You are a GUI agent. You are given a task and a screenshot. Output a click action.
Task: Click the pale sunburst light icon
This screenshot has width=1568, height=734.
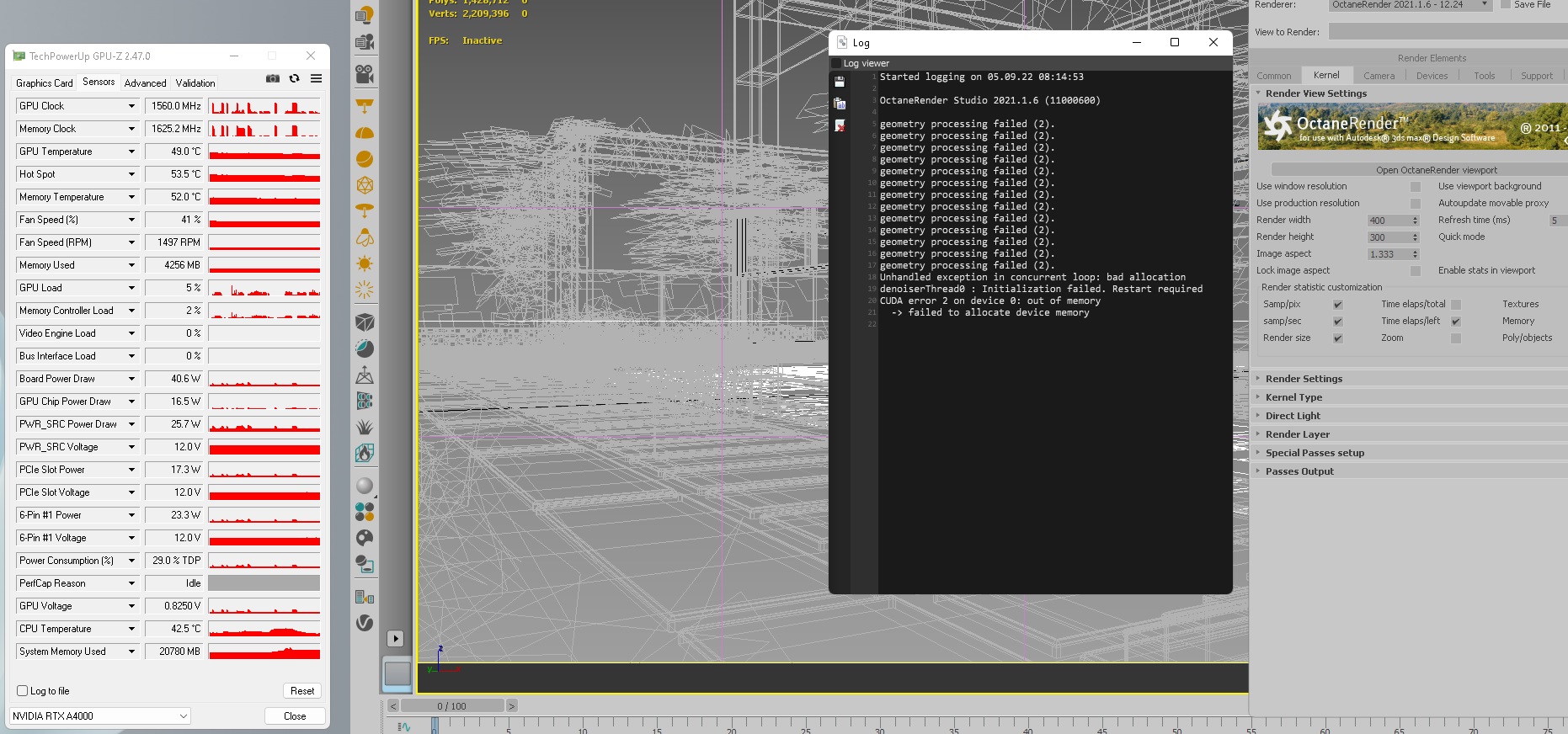click(x=365, y=290)
